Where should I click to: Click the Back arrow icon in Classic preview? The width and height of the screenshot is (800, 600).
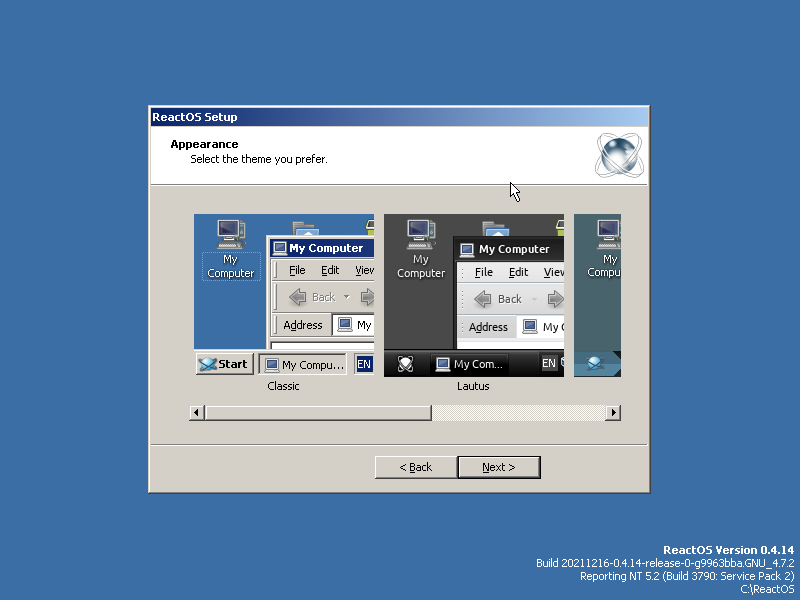point(297,296)
